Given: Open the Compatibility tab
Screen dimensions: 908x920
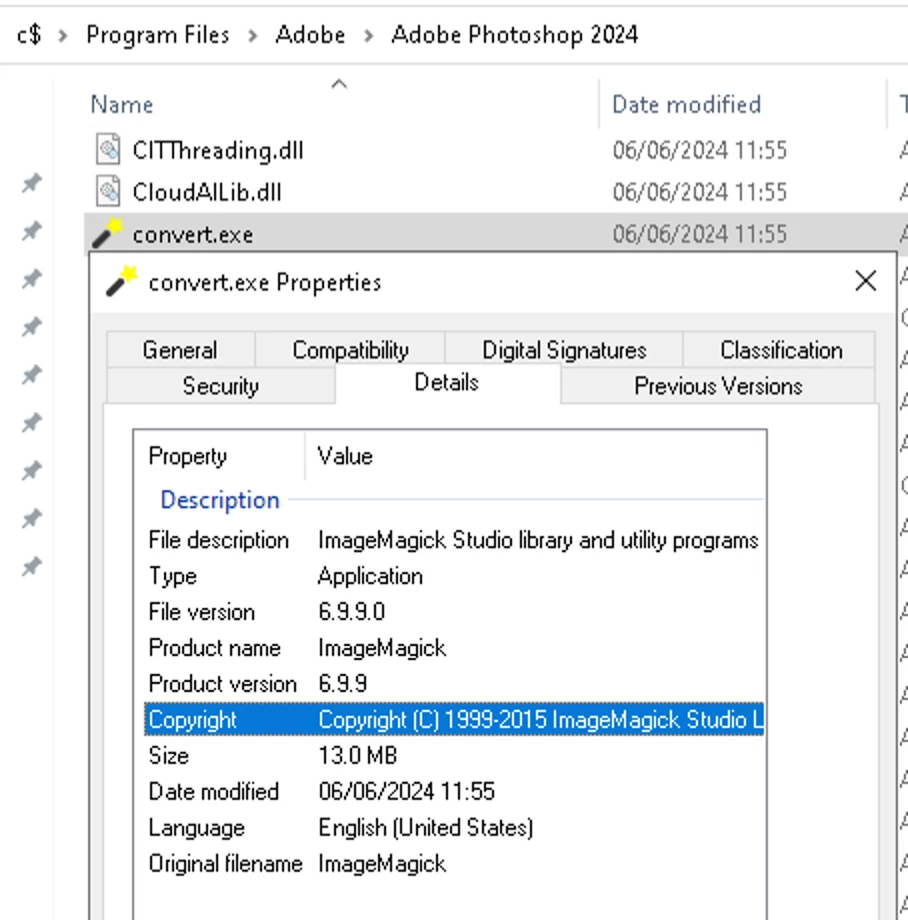Looking at the screenshot, I should point(350,350).
